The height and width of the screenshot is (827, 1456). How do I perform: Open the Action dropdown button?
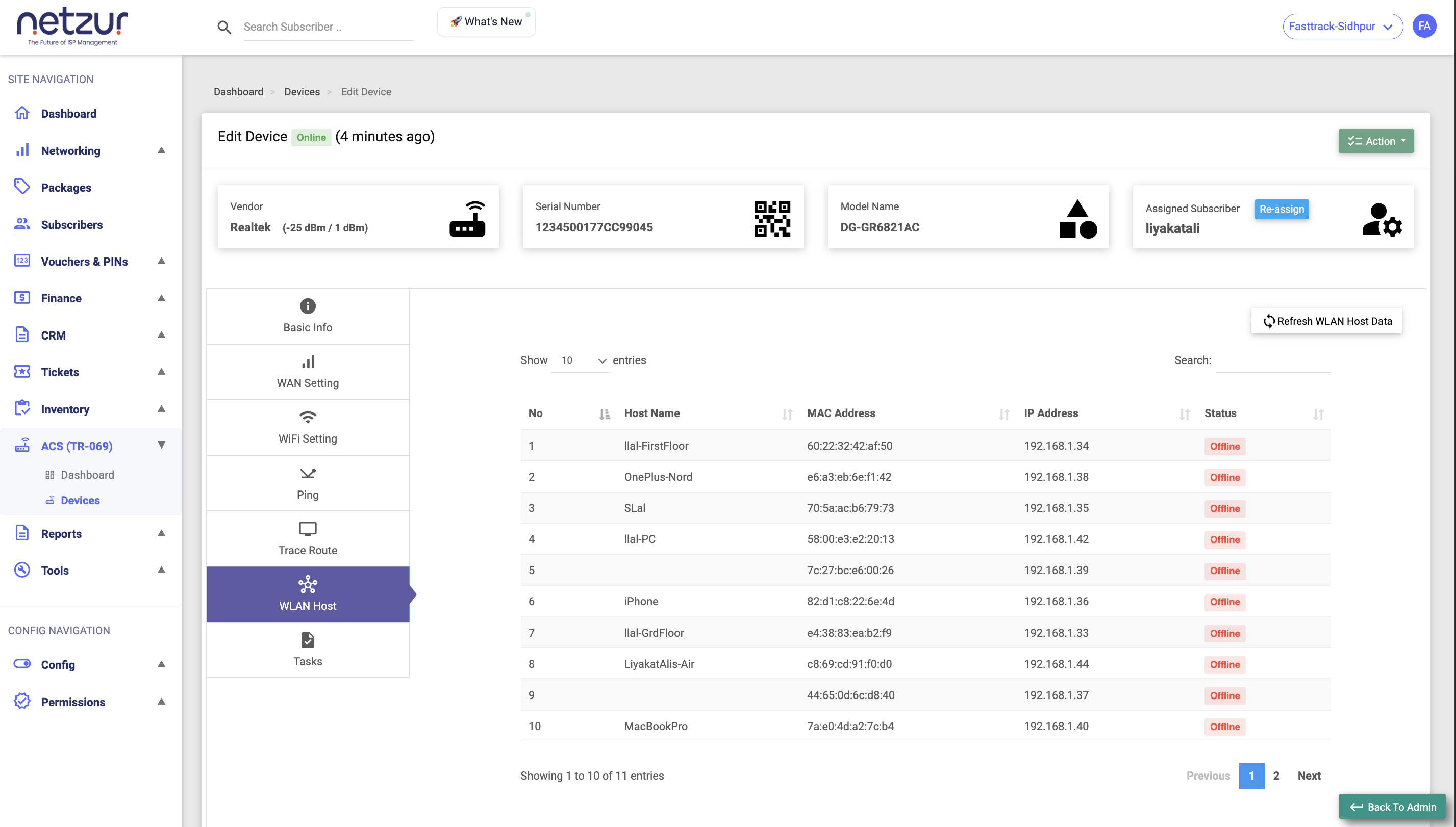pos(1376,141)
